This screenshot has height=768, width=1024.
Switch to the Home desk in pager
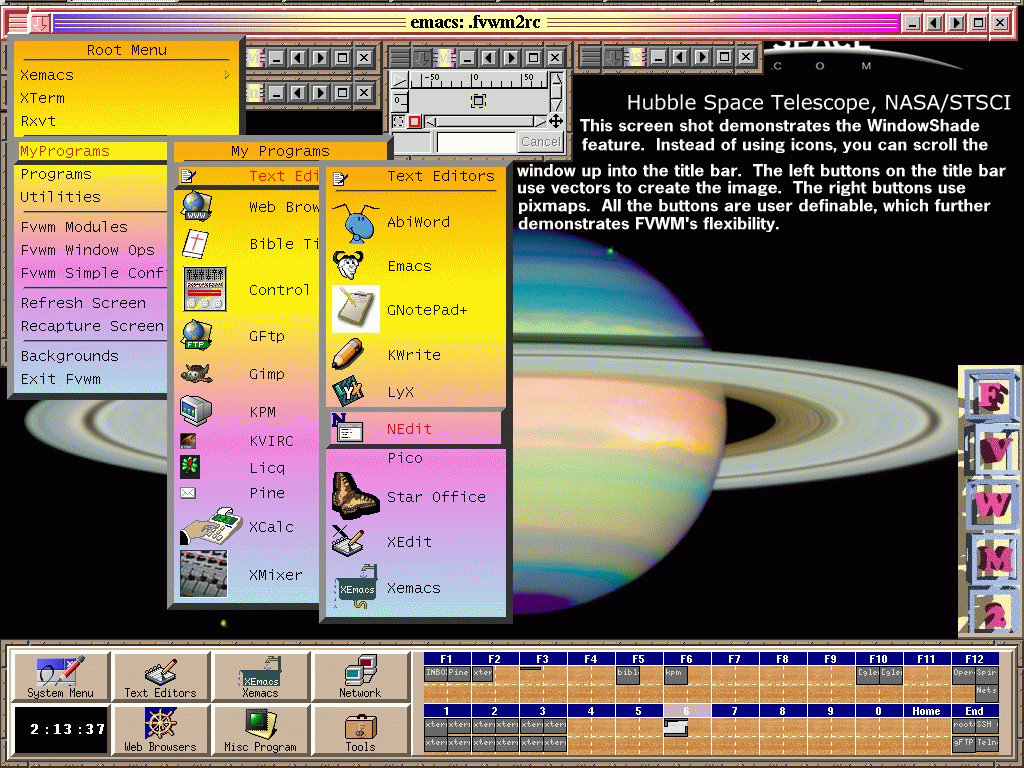point(926,711)
